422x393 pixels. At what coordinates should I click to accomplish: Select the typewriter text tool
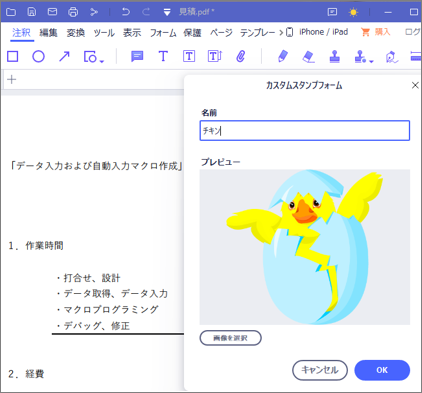[x=163, y=56]
